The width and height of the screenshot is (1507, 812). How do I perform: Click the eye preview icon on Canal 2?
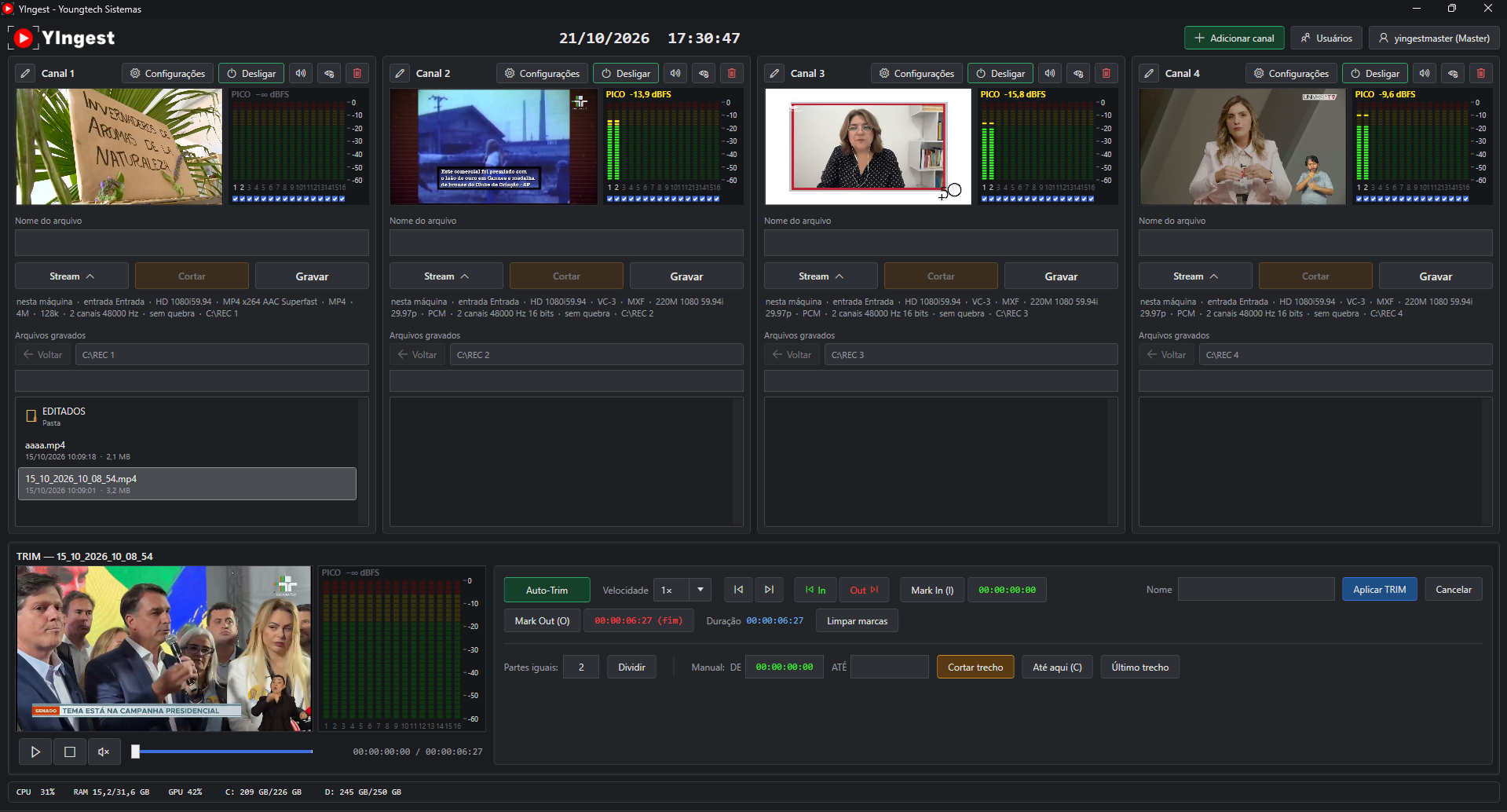704,73
